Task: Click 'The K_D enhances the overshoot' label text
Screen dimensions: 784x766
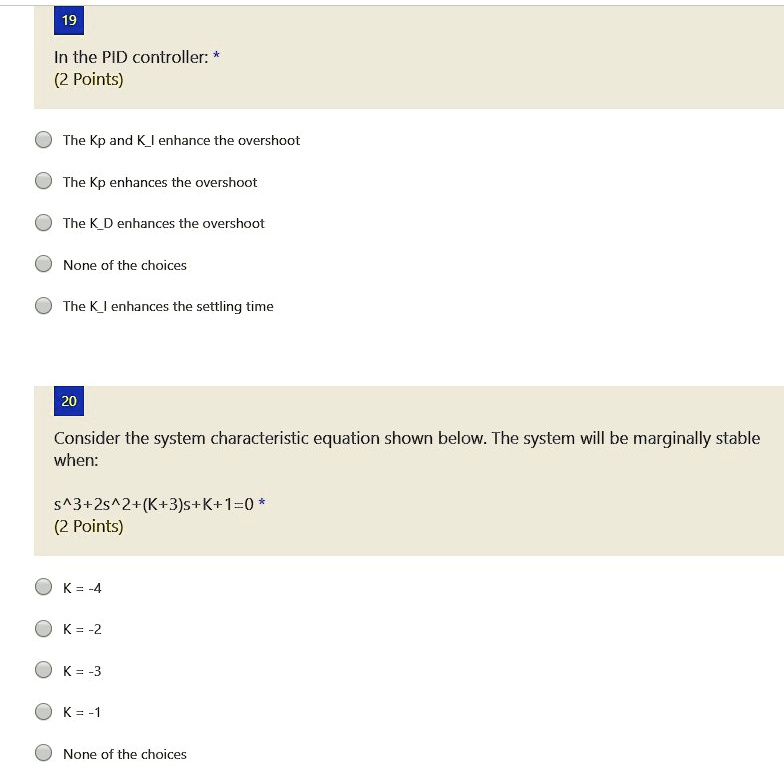Action: pos(164,224)
